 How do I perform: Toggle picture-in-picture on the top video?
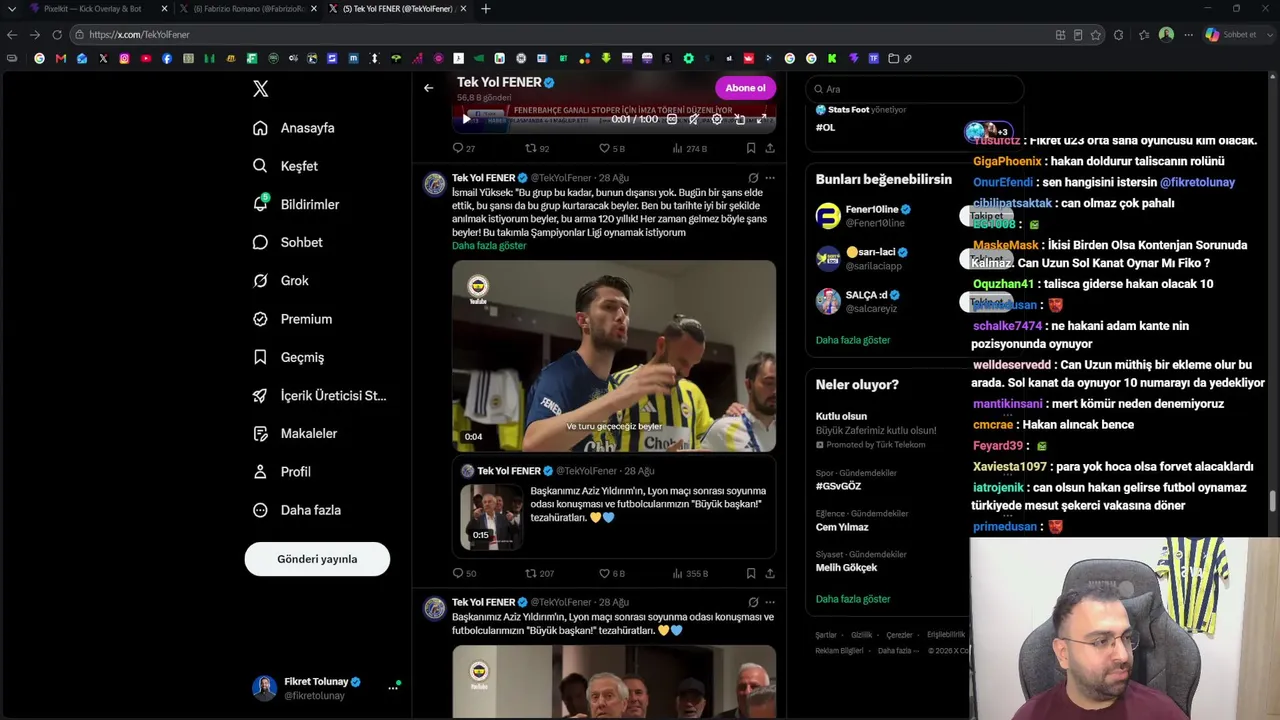pos(740,119)
